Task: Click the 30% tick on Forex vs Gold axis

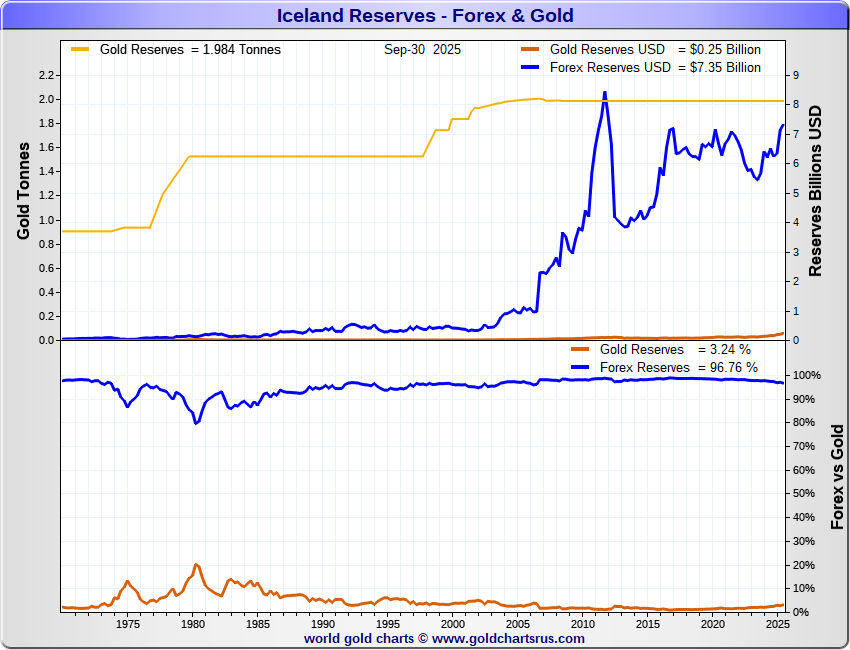Action: pyautogui.click(x=804, y=541)
